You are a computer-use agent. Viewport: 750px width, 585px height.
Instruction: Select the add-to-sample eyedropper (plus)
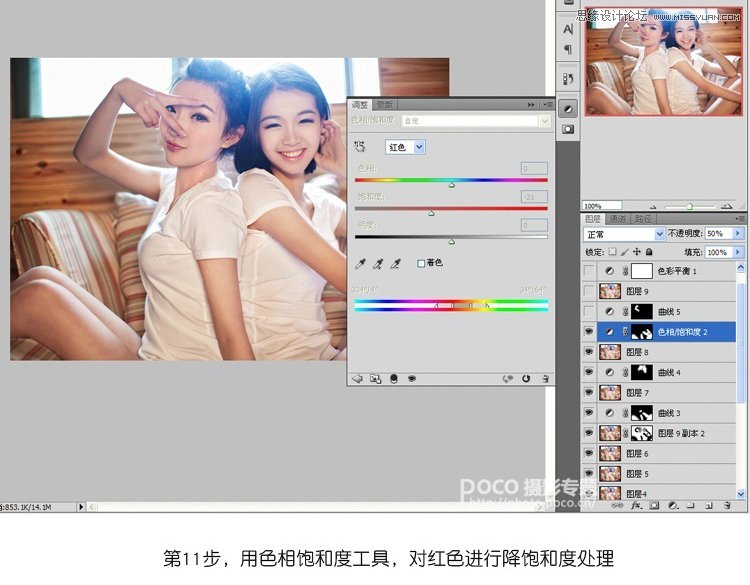click(378, 263)
